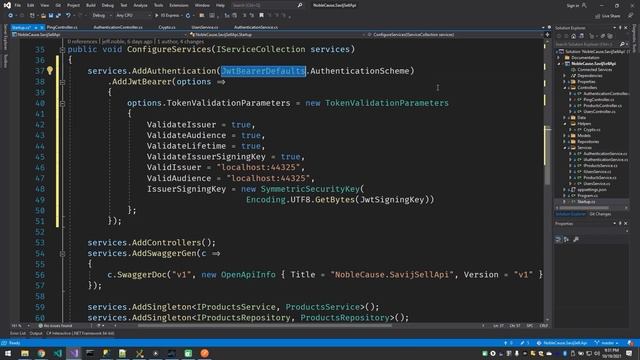Collapse the ConfigureServices method outline
The image size is (640, 360).
(x=62, y=49)
